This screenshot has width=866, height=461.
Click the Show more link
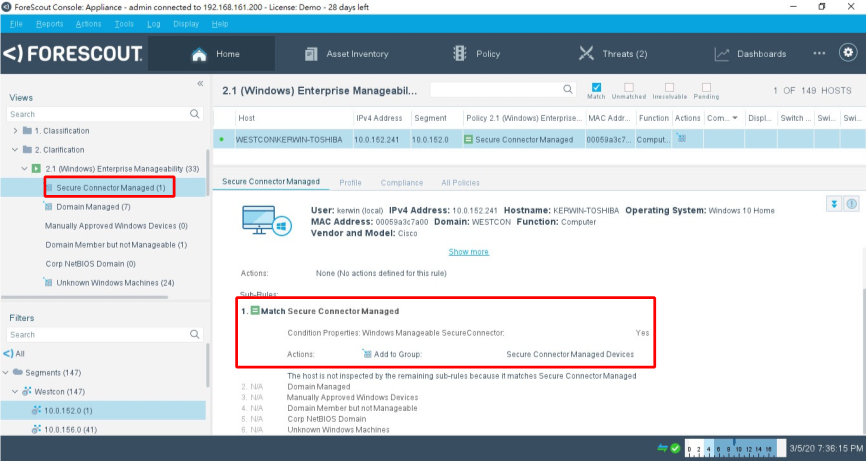pyautogui.click(x=468, y=252)
